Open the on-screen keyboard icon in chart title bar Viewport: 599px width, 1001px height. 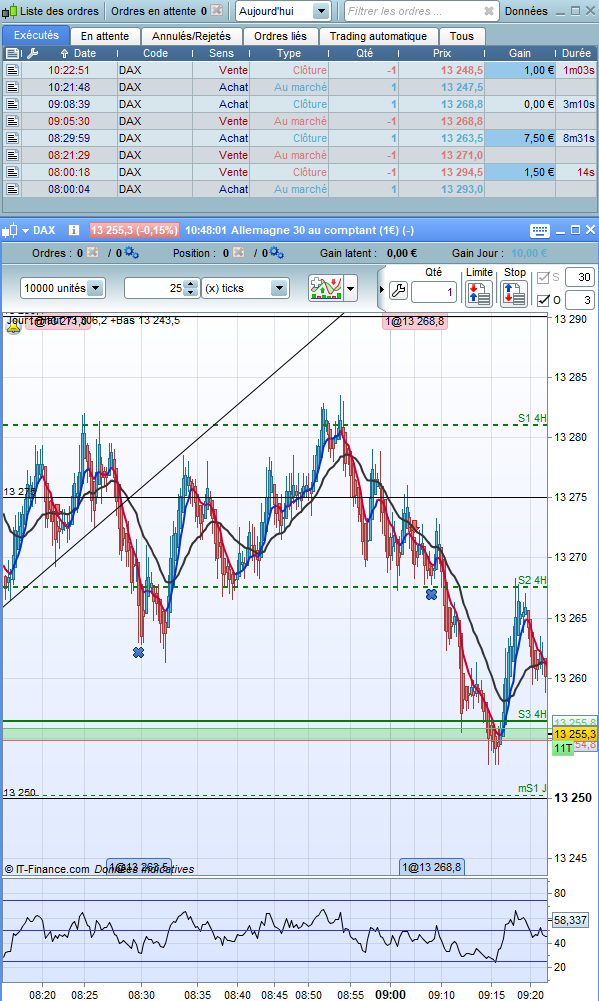(540, 230)
